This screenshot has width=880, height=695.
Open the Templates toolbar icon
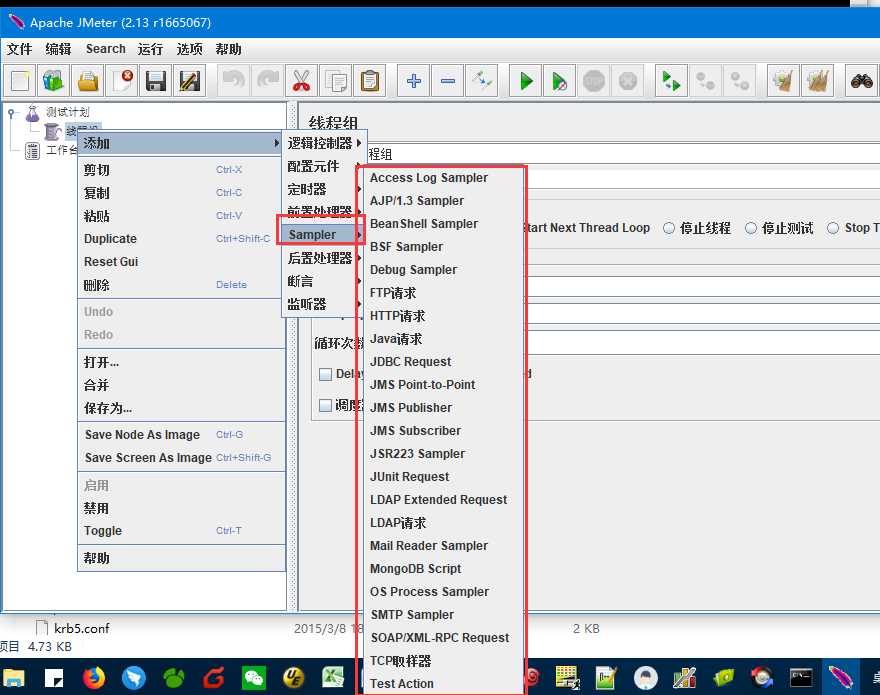pos(53,81)
